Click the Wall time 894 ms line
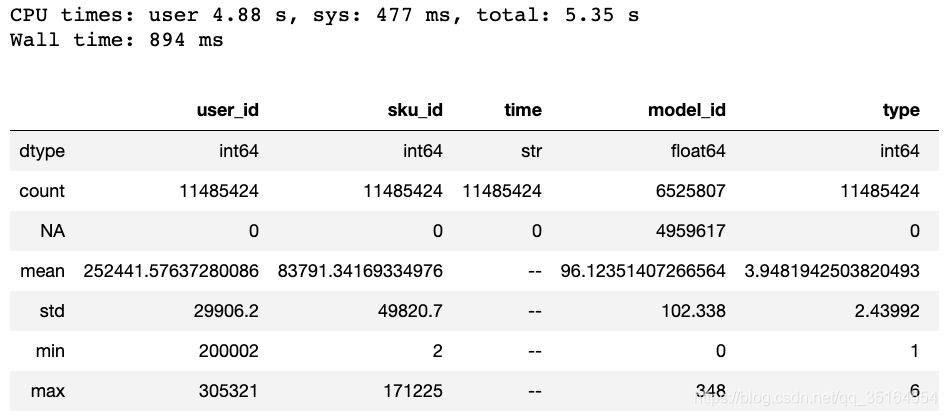This screenshot has height=416, width=947. pyautogui.click(x=117, y=40)
